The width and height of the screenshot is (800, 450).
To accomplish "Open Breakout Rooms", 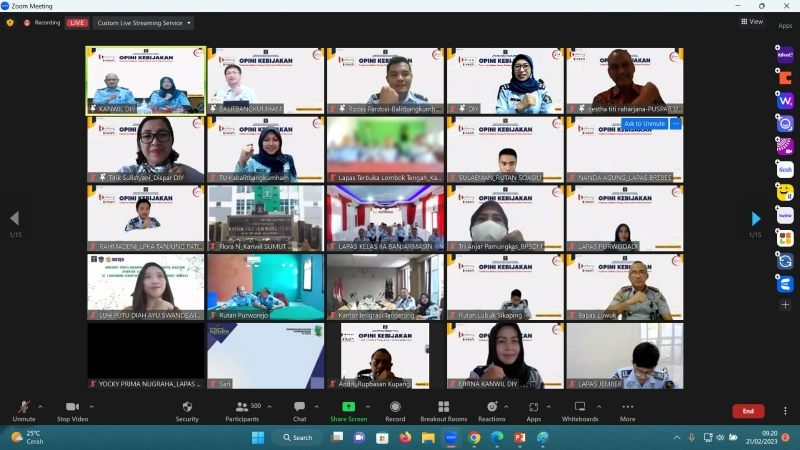I will pyautogui.click(x=443, y=410).
